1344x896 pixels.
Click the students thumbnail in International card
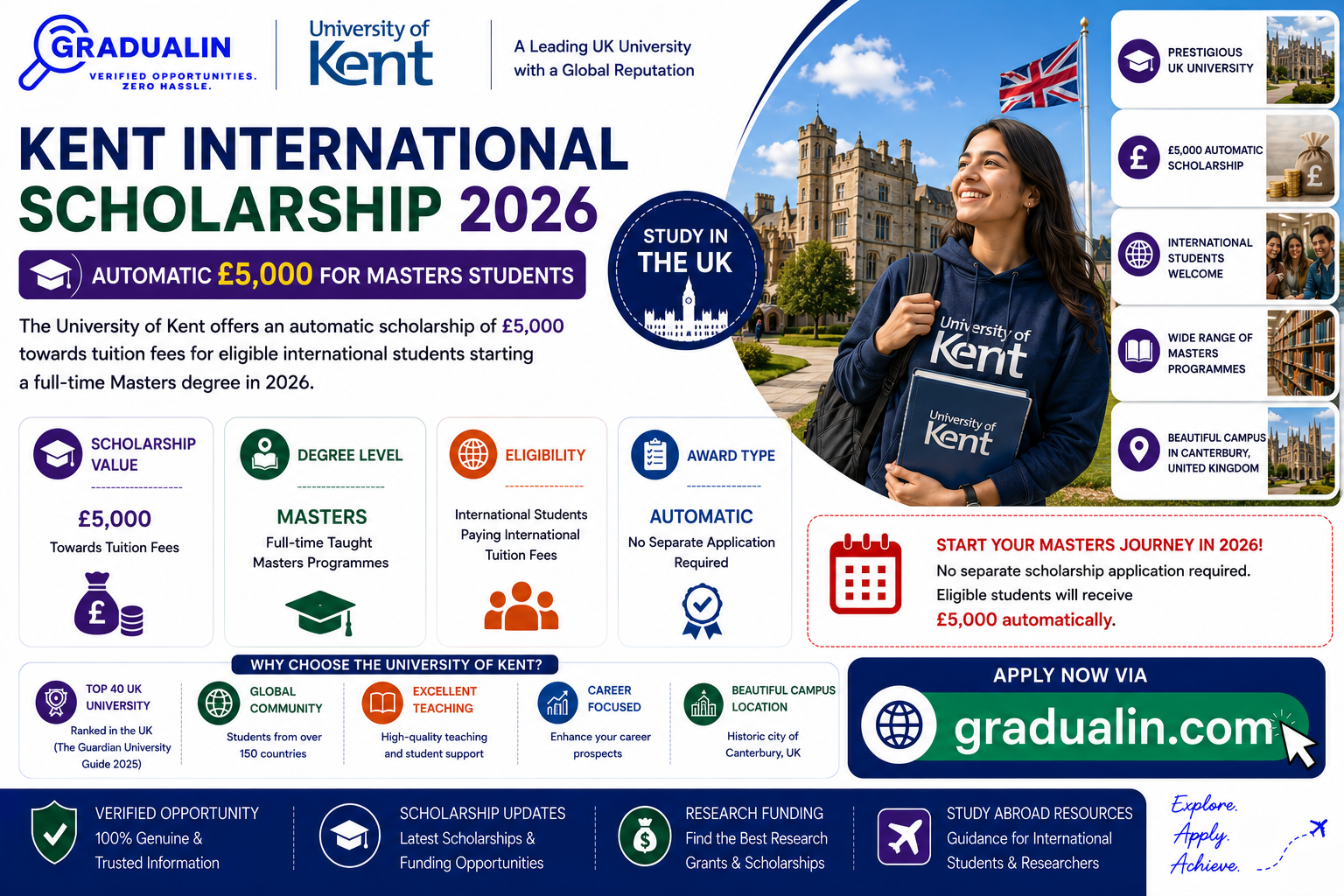click(x=1301, y=255)
